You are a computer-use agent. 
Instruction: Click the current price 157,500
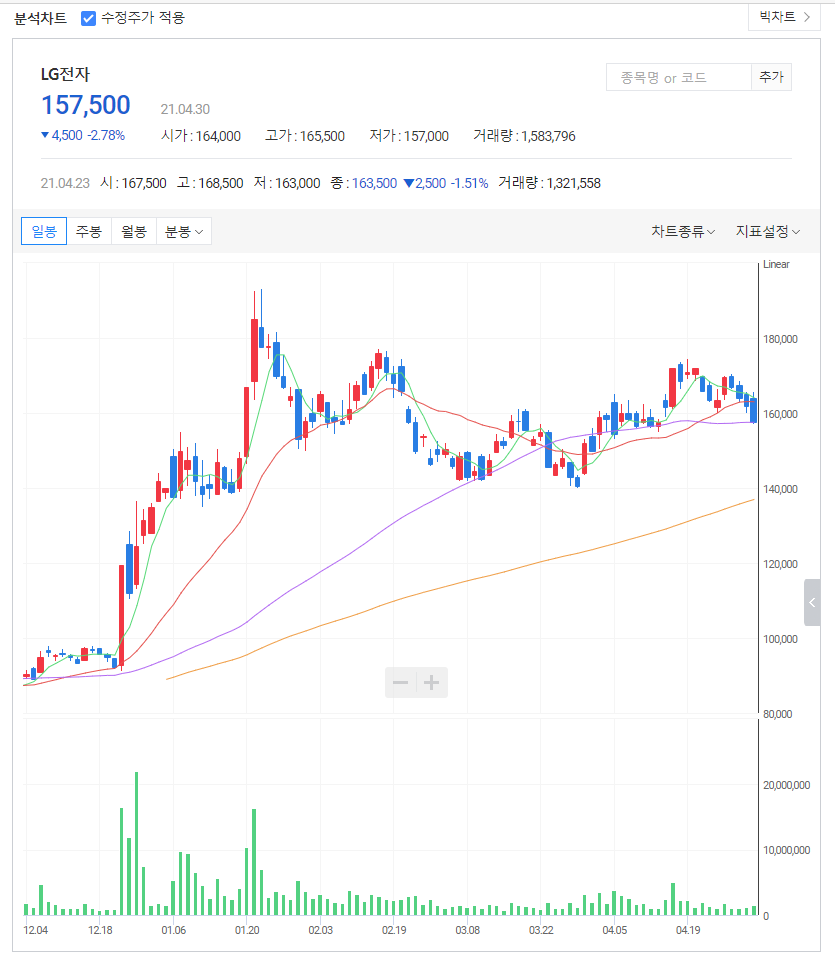click(86, 105)
